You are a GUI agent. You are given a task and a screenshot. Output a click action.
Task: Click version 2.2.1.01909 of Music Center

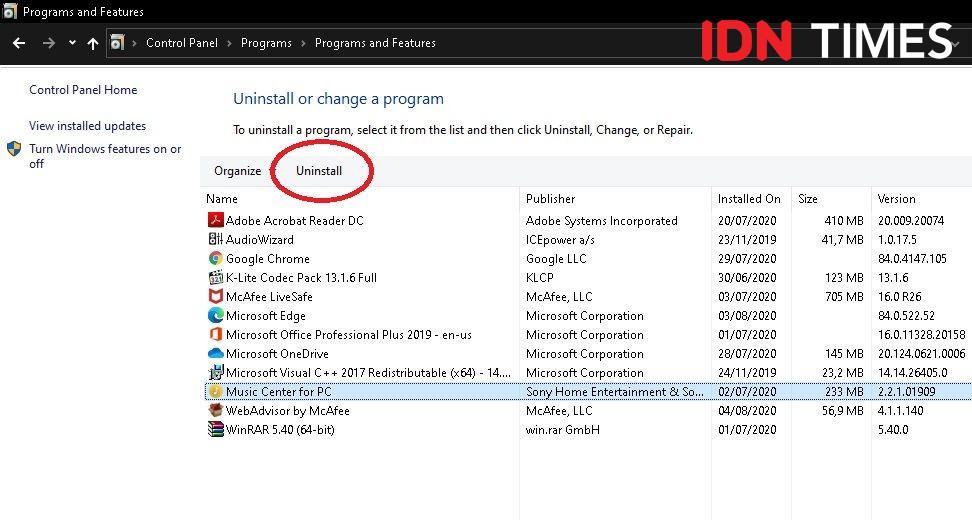907,392
